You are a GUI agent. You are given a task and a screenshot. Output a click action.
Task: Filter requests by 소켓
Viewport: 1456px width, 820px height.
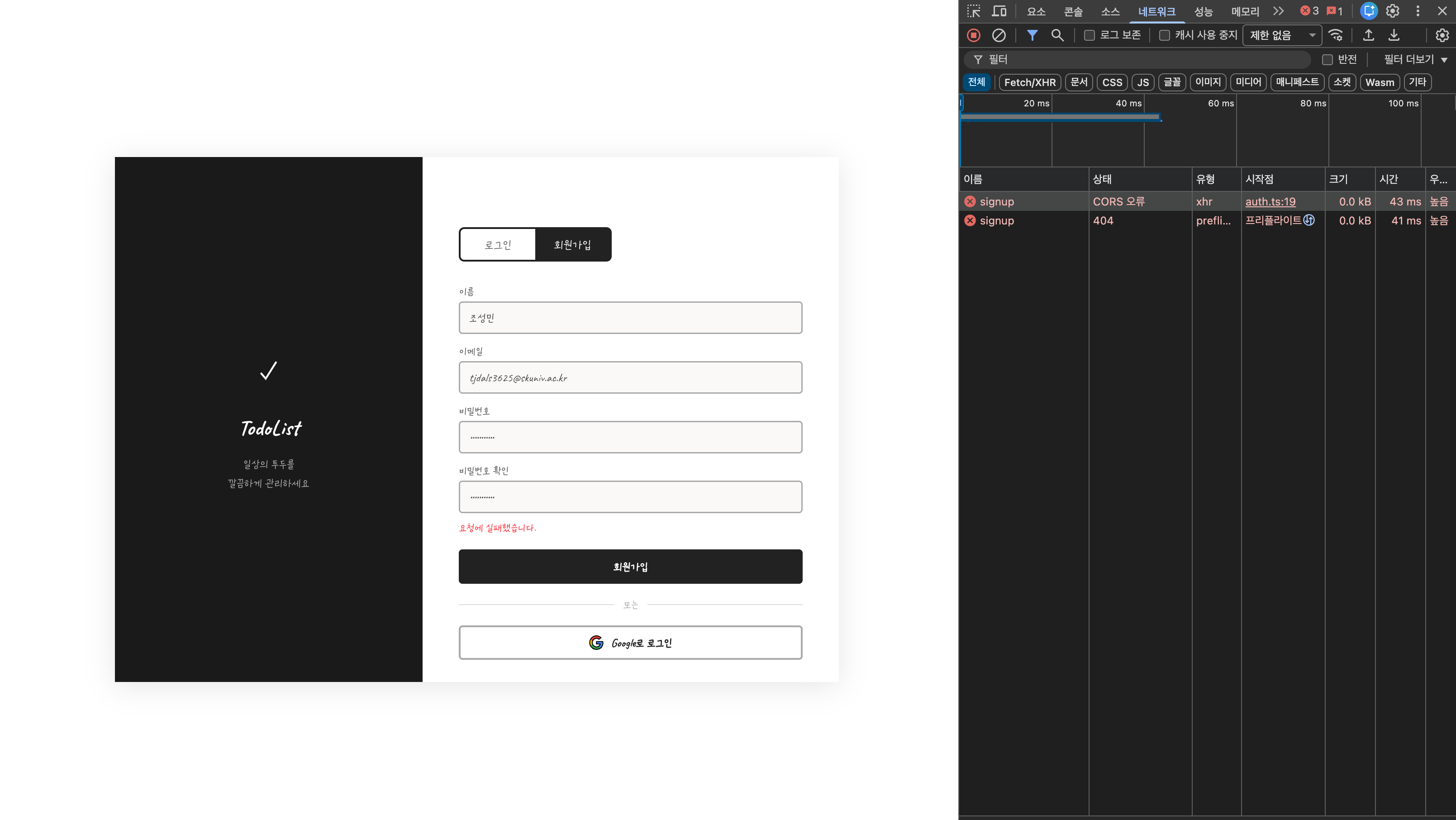click(1342, 82)
